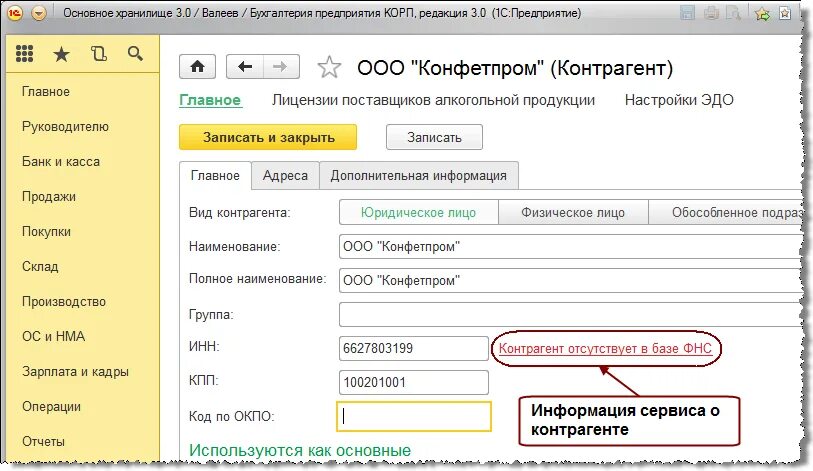Open Операции section in sidebar
Viewport: 813px width, 471px height.
pyautogui.click(x=51, y=407)
